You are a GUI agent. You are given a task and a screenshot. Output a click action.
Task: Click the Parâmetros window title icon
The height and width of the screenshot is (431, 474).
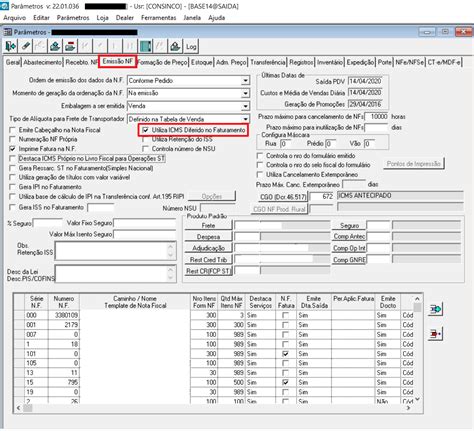point(7,32)
